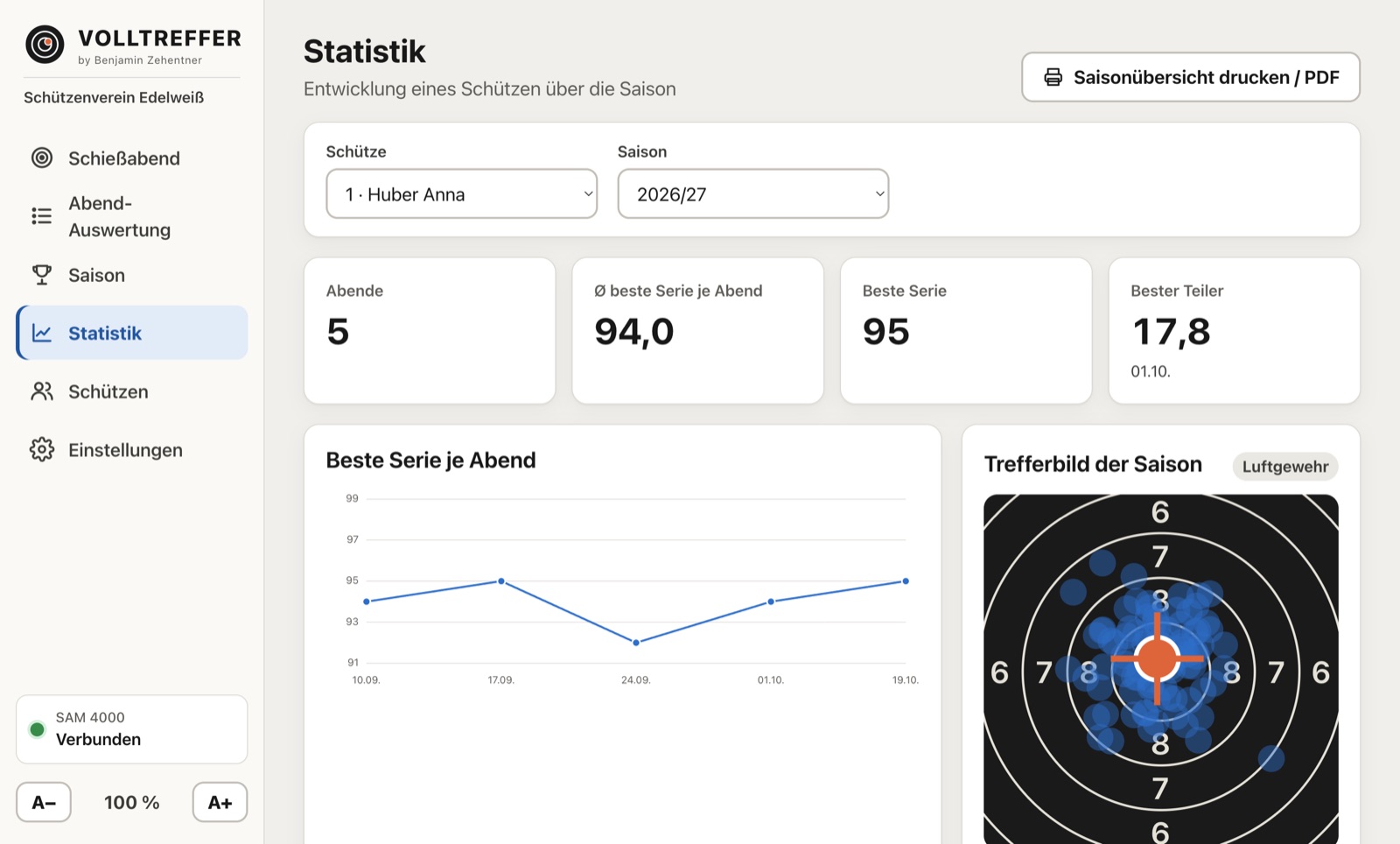Click the 100 % zoom level text
This screenshot has width=1400, height=844.
point(132,802)
